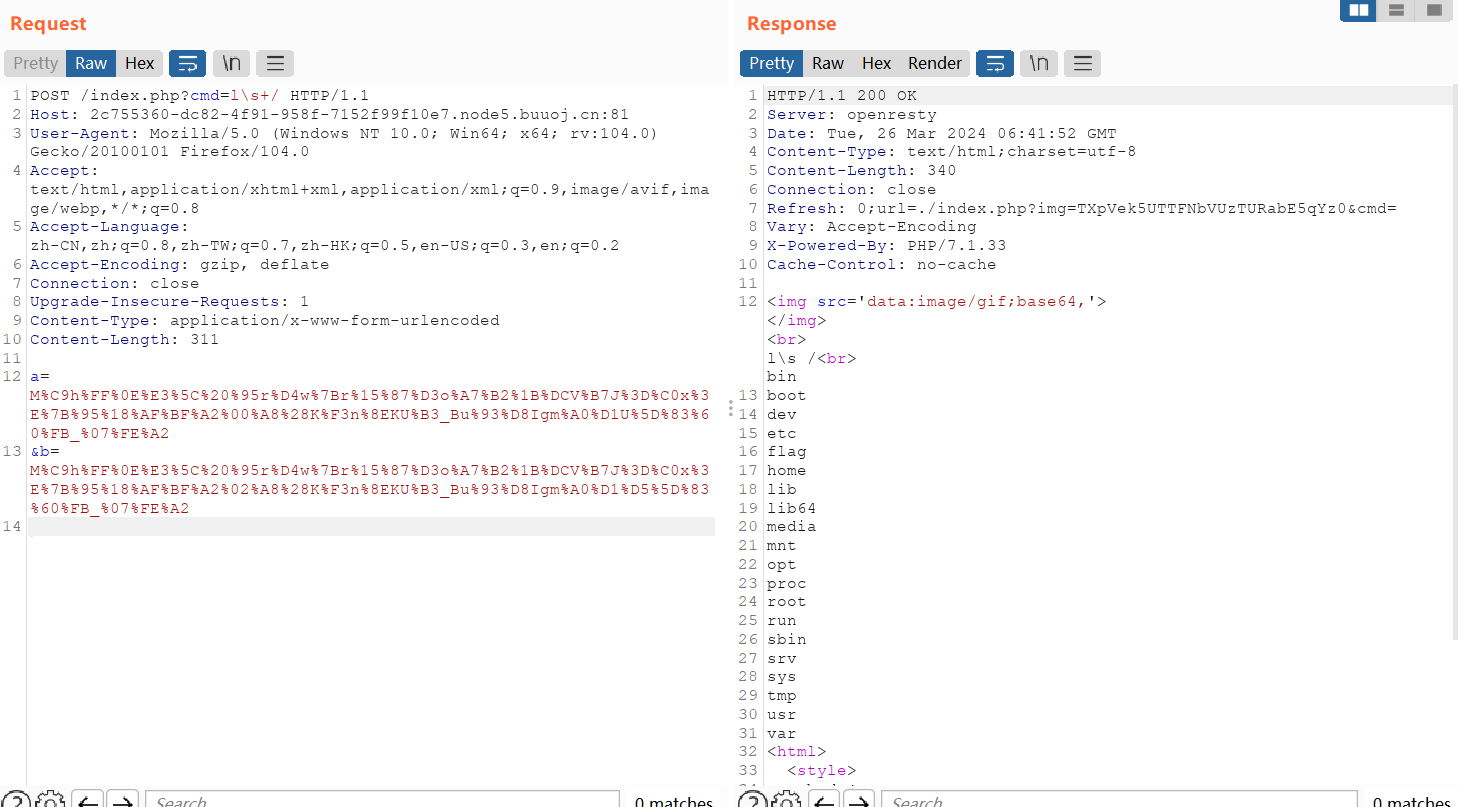Click Cache-Control: no-cache header
Screen dimensions: 1458x807
click(882, 265)
